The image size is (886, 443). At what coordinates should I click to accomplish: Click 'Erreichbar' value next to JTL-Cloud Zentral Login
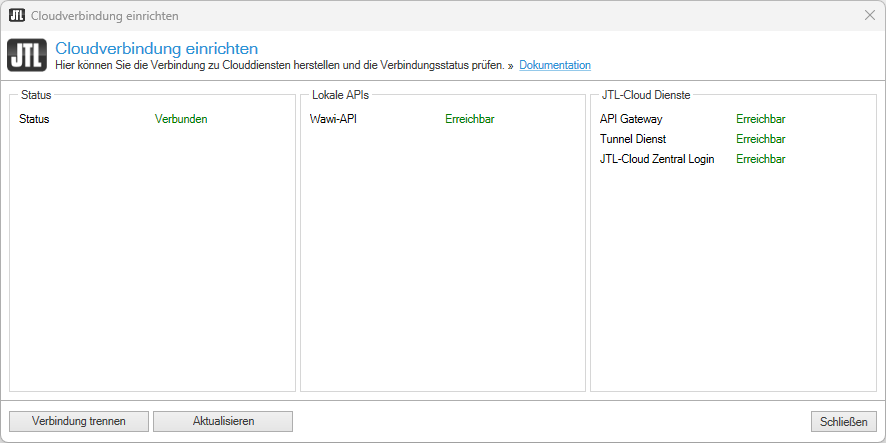[761, 159]
